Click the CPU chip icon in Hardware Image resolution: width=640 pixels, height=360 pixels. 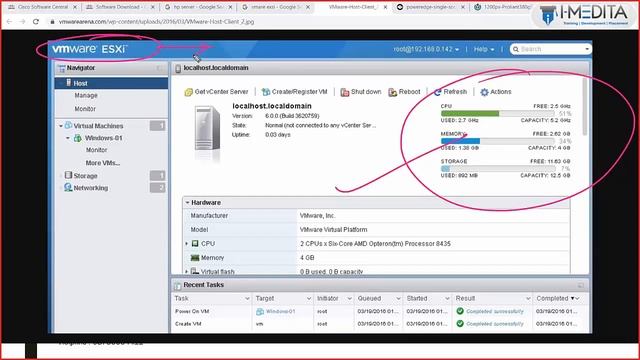point(195,243)
